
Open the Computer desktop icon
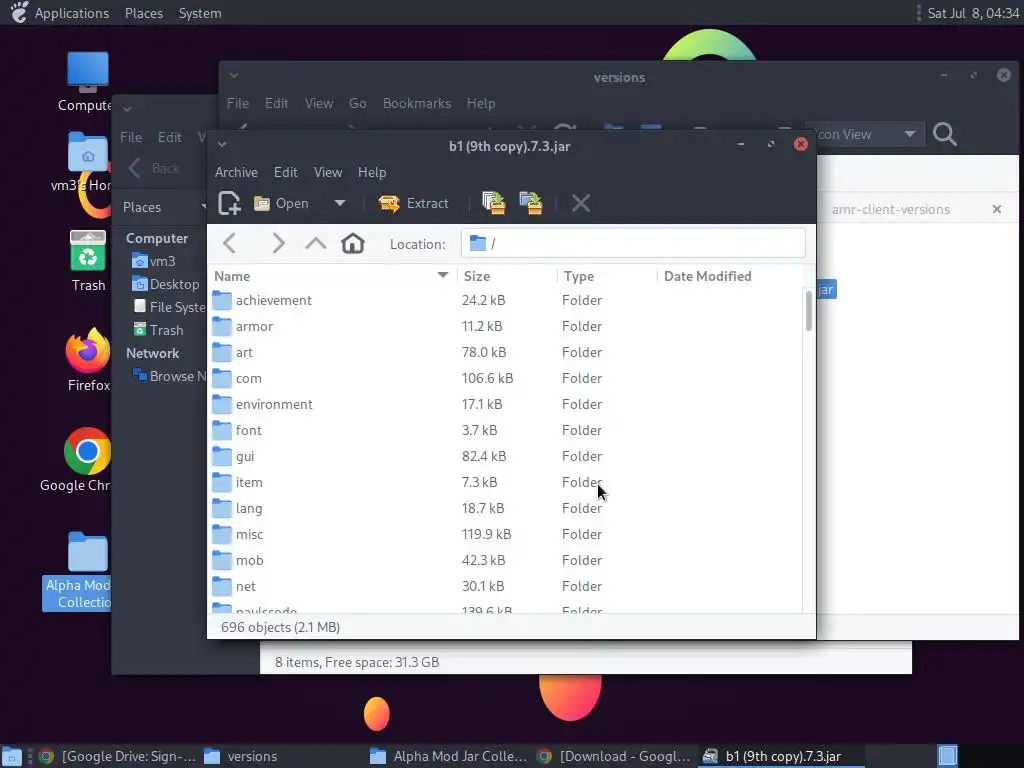[87, 82]
